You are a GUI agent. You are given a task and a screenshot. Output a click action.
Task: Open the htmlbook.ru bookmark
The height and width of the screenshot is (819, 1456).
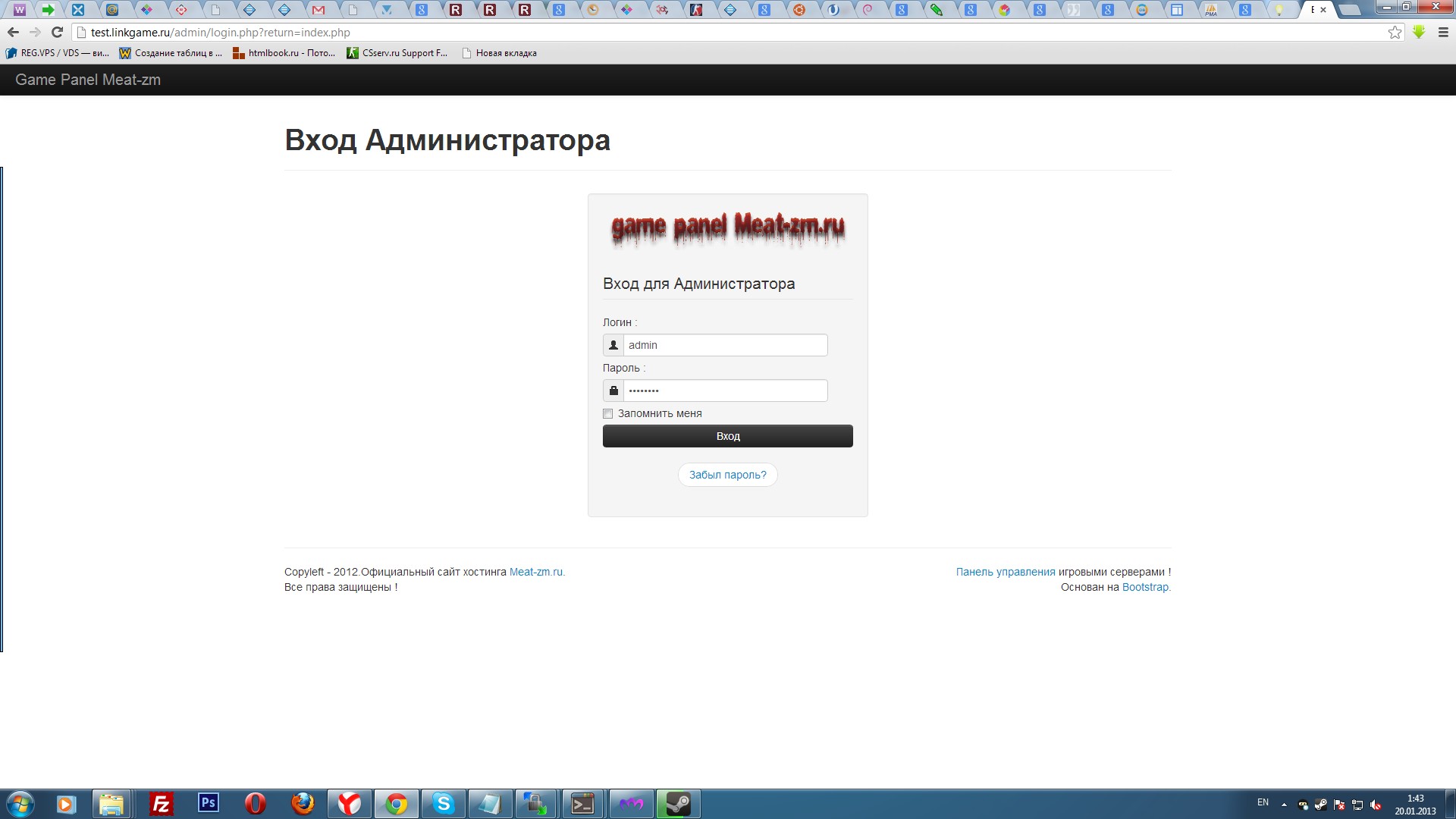284,53
